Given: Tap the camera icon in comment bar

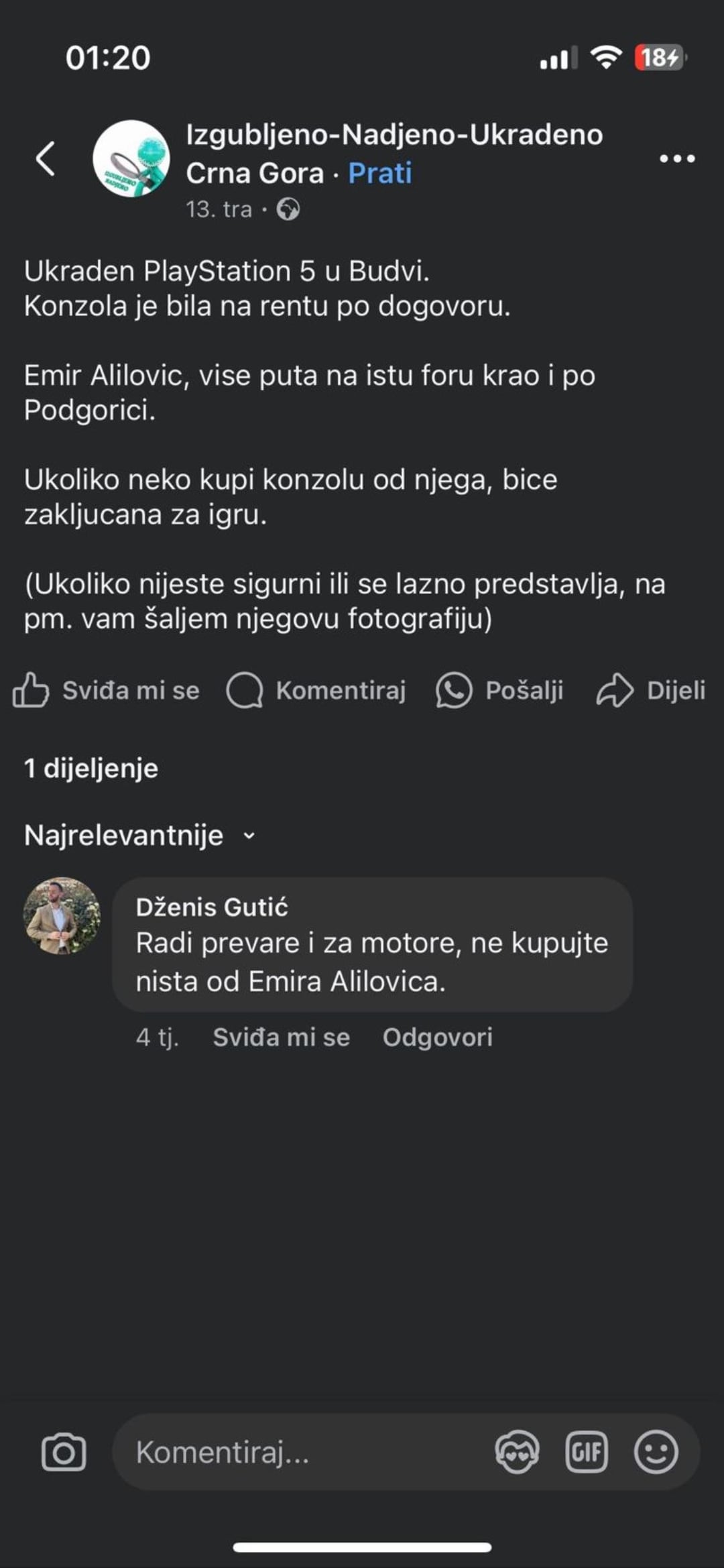Looking at the screenshot, I should click(64, 1452).
